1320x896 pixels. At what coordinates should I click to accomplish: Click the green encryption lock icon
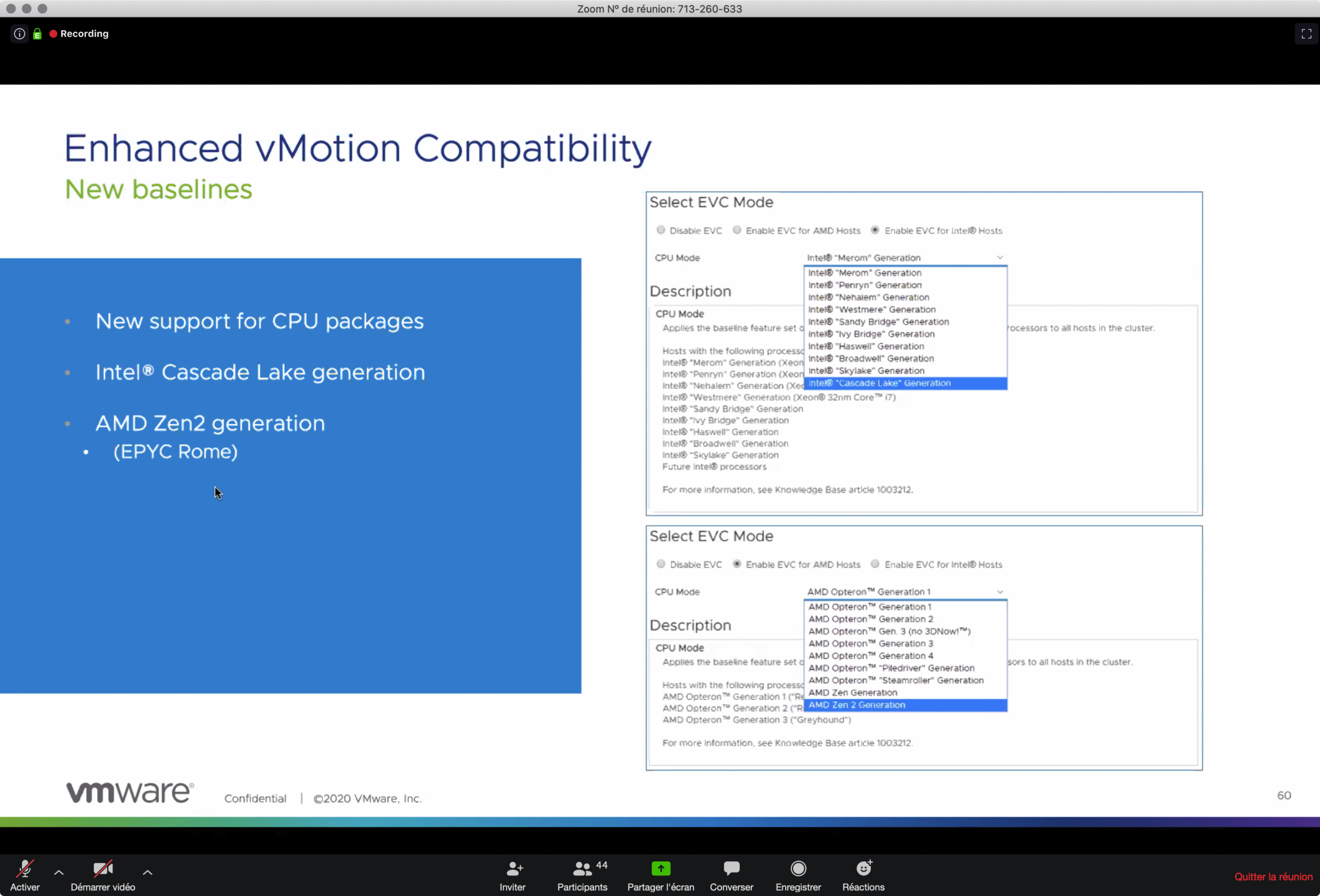pyautogui.click(x=38, y=34)
